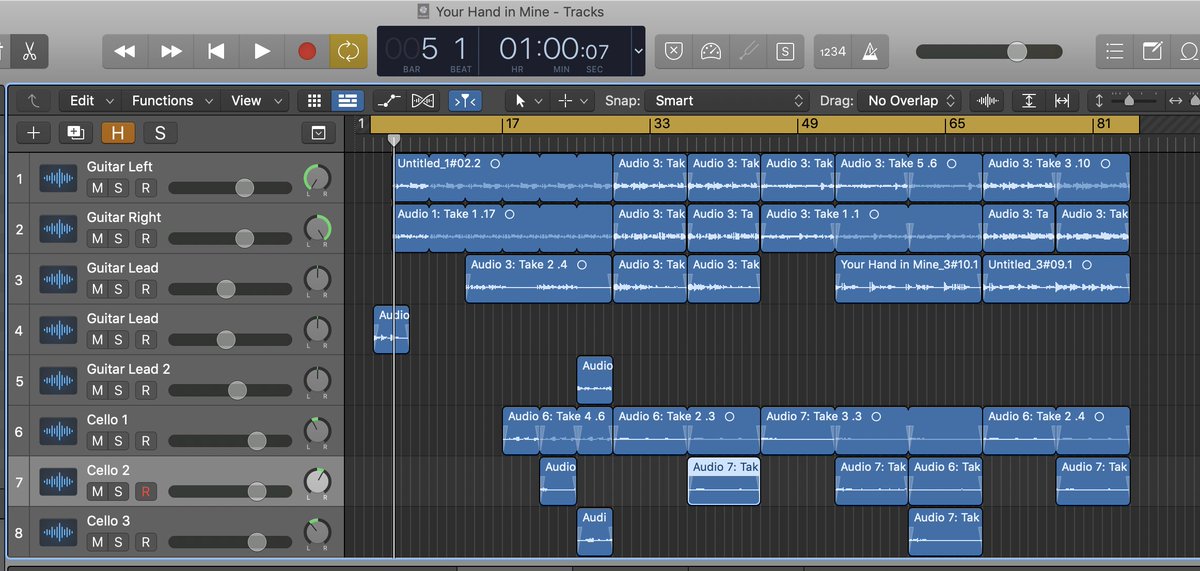
Task: Click the Cello 1 track waveform icon
Action: point(59,431)
